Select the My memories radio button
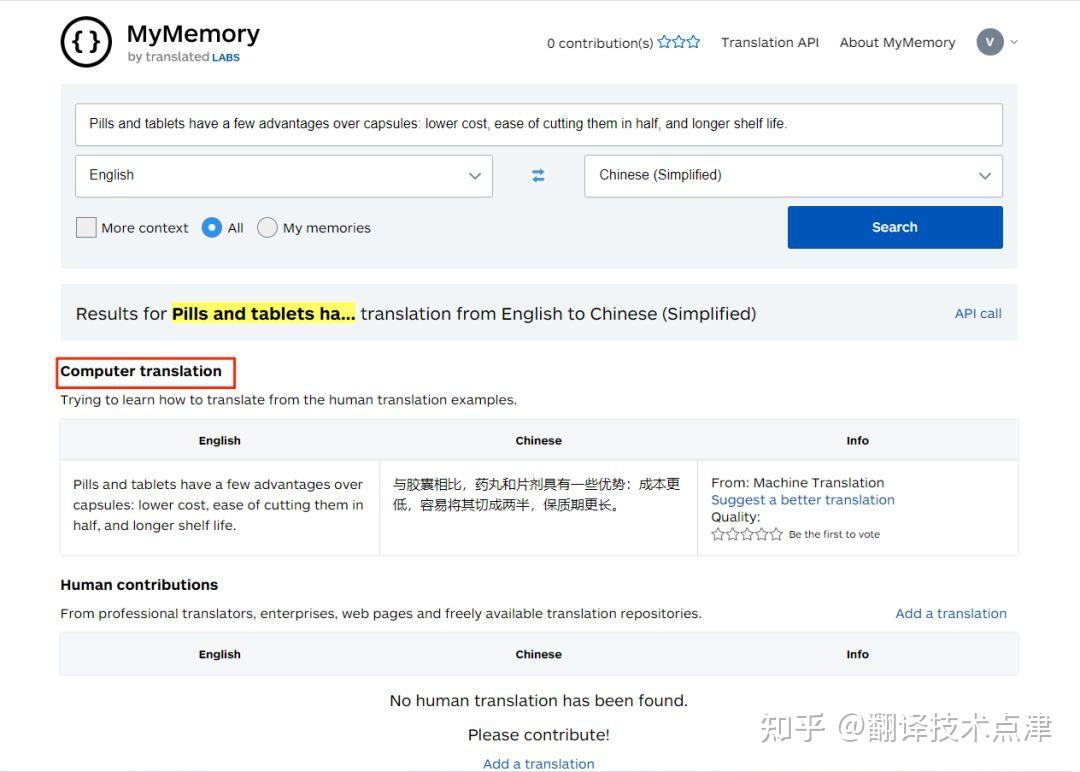The height and width of the screenshot is (772, 1080). (x=267, y=227)
